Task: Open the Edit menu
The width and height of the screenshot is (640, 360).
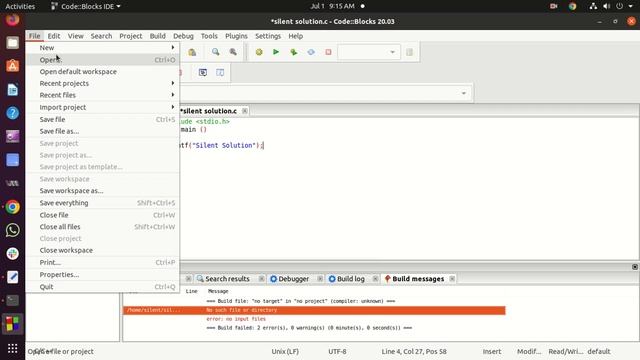Action: coord(53,36)
